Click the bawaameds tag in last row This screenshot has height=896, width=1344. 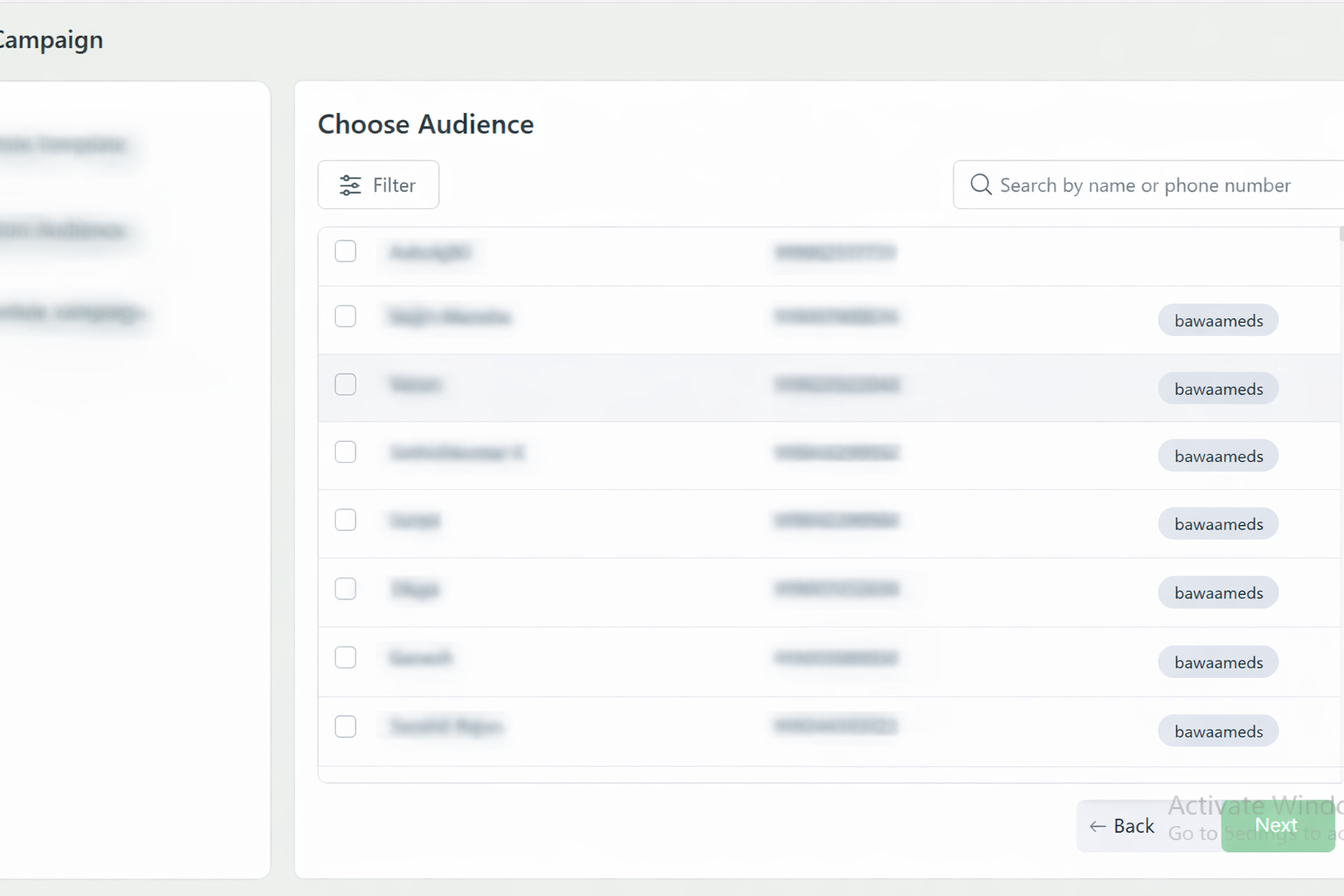click(1218, 731)
